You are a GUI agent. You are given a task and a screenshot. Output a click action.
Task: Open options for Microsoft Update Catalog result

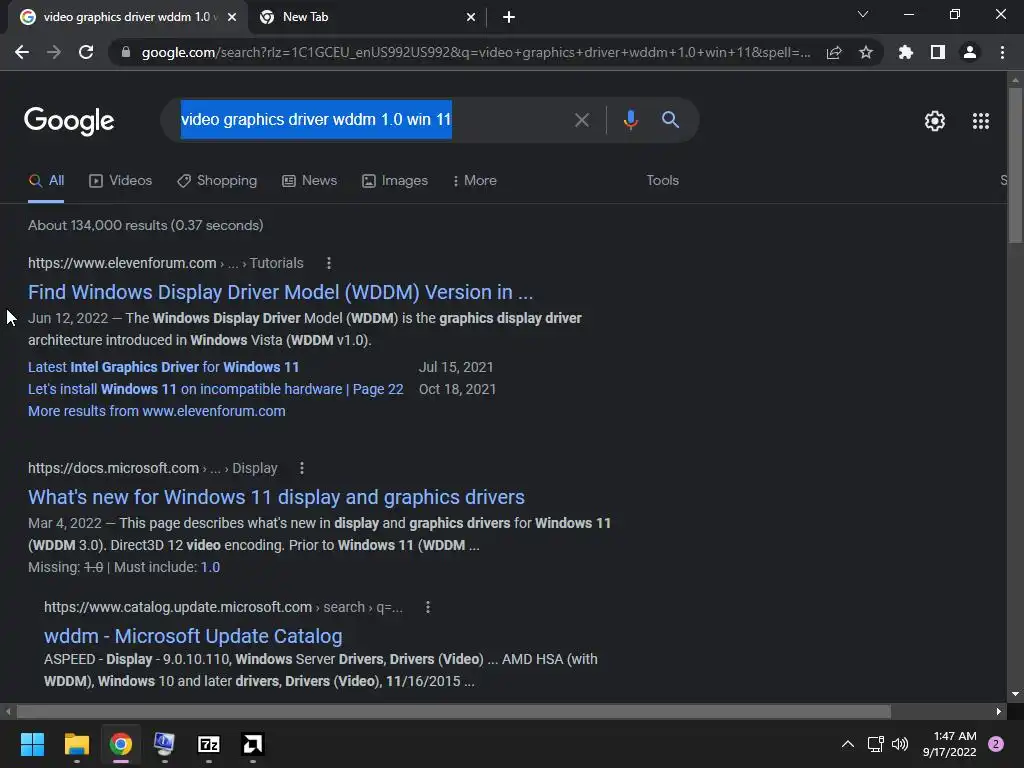[x=428, y=607]
